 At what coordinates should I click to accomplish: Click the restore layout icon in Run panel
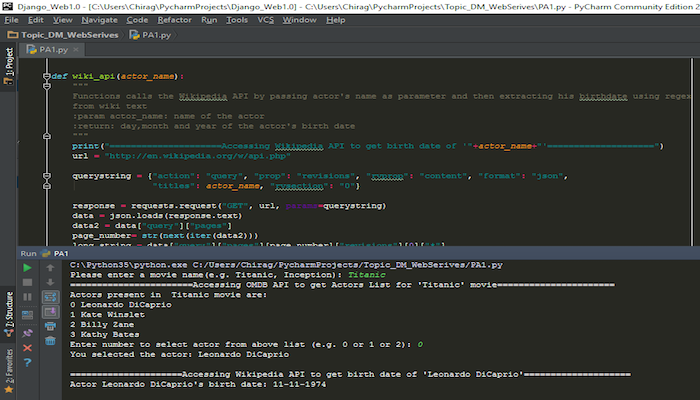pyautogui.click(x=27, y=315)
